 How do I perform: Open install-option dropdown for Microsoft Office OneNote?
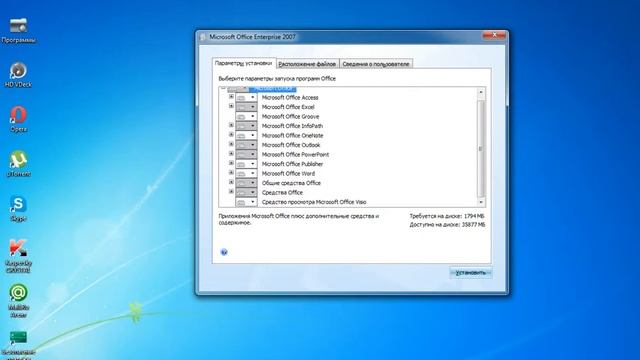(246, 135)
